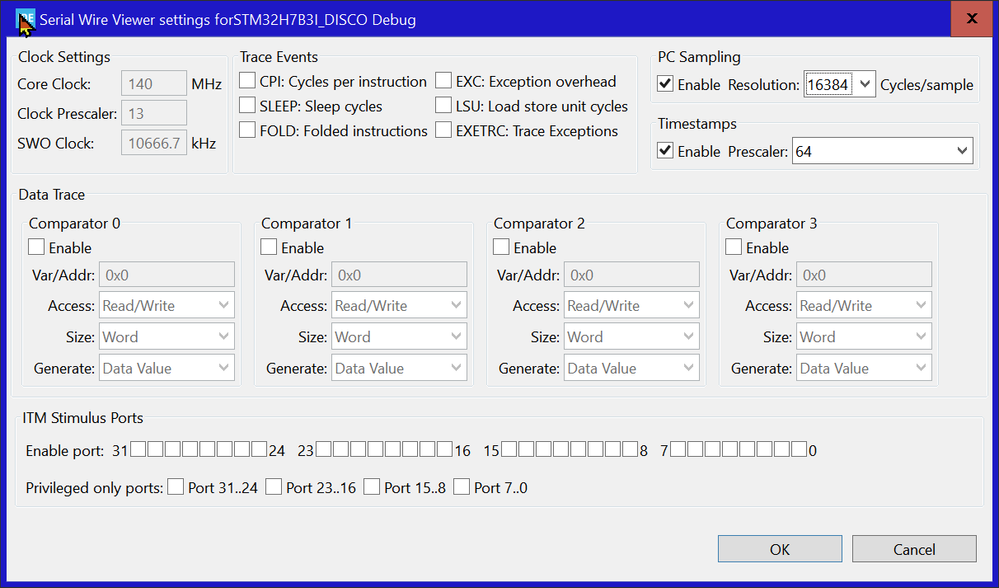999x588 pixels.
Task: Check FOLD: Folded instructions option
Action: pyautogui.click(x=247, y=130)
